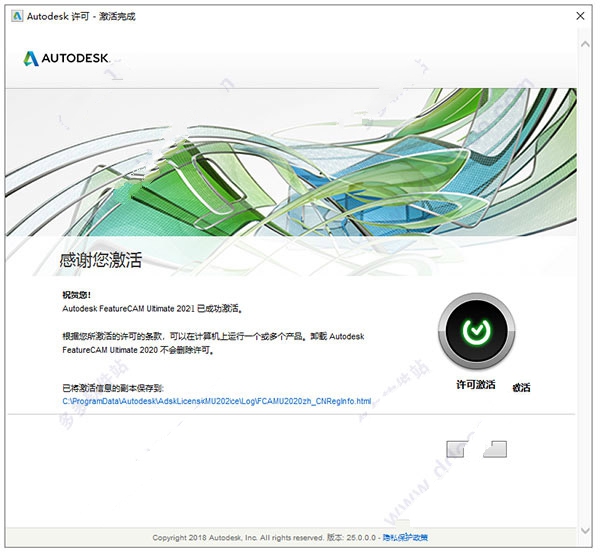The height and width of the screenshot is (553, 600).
Task: Click the 感谢您激活 heading
Action: (x=101, y=260)
